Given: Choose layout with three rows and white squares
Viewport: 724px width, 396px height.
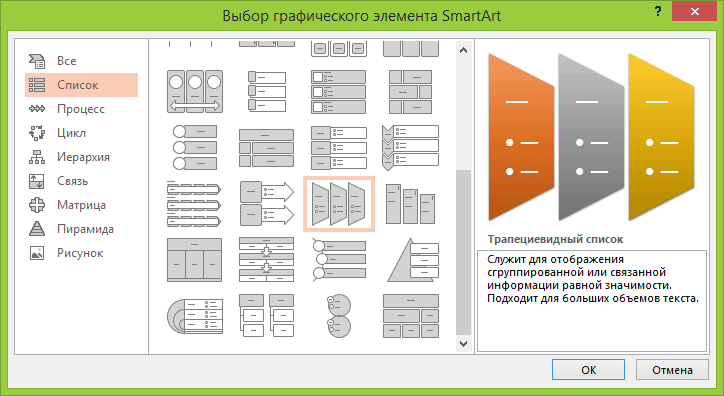Looking at the screenshot, I should coord(338,91).
